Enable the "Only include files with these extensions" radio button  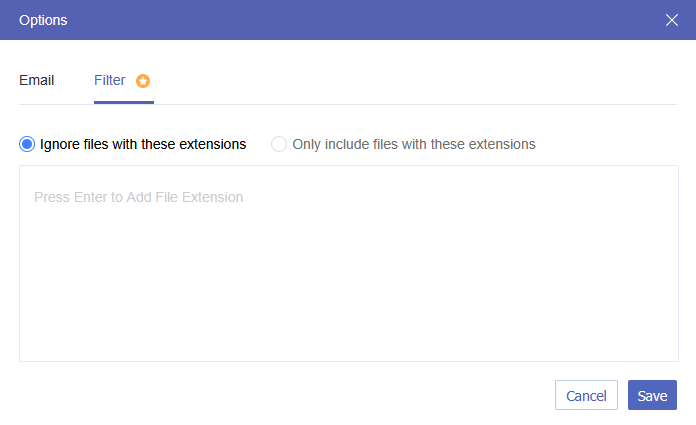click(279, 144)
